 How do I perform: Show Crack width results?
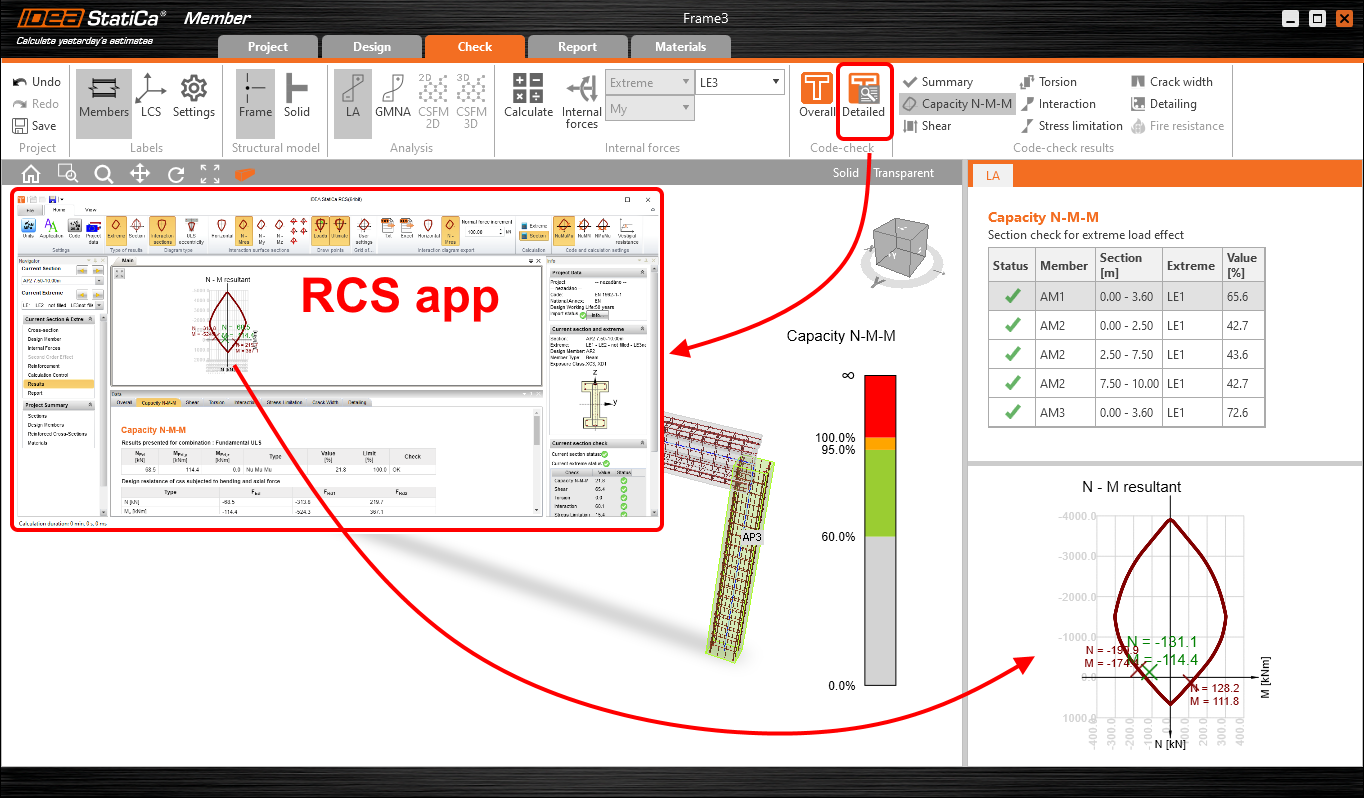point(1172,82)
